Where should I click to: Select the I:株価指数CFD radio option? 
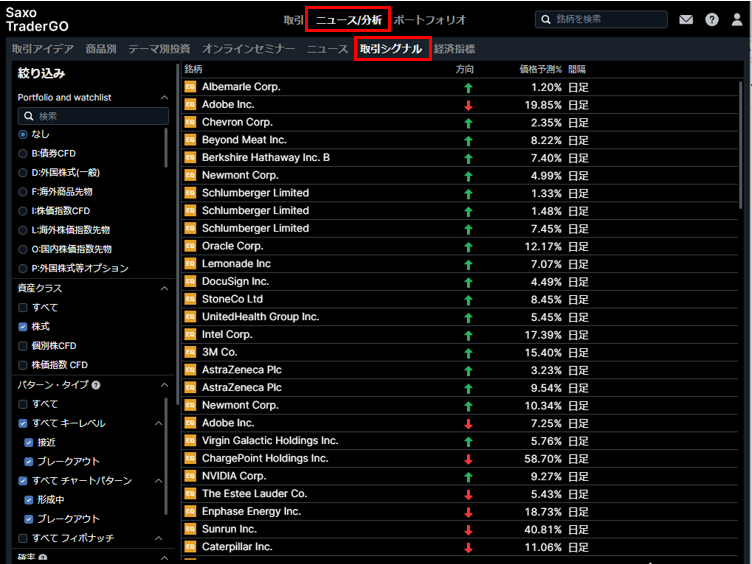click(x=23, y=211)
